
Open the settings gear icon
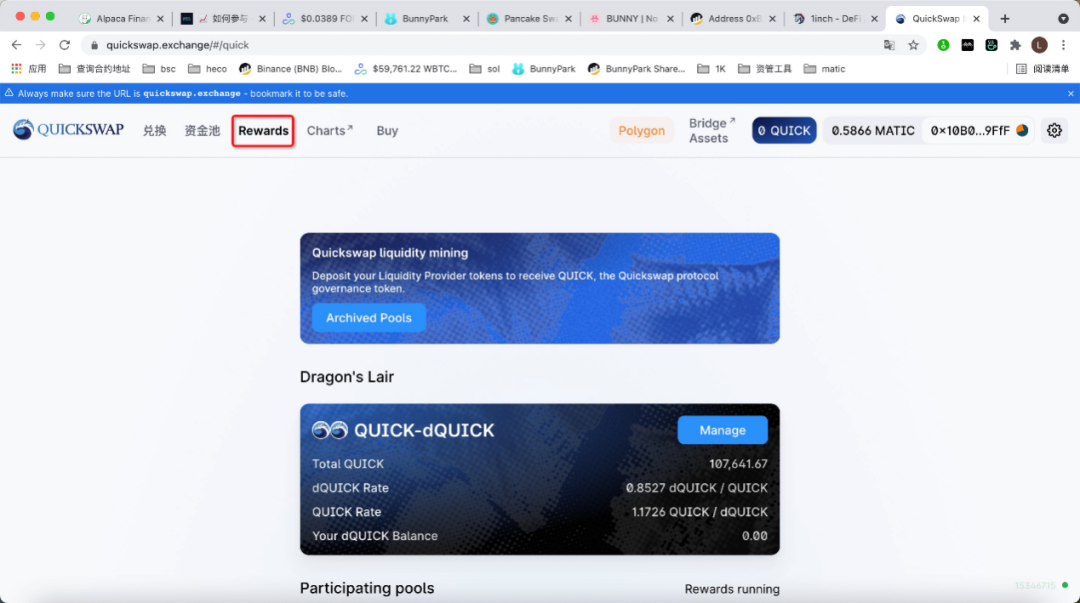[x=1054, y=130]
